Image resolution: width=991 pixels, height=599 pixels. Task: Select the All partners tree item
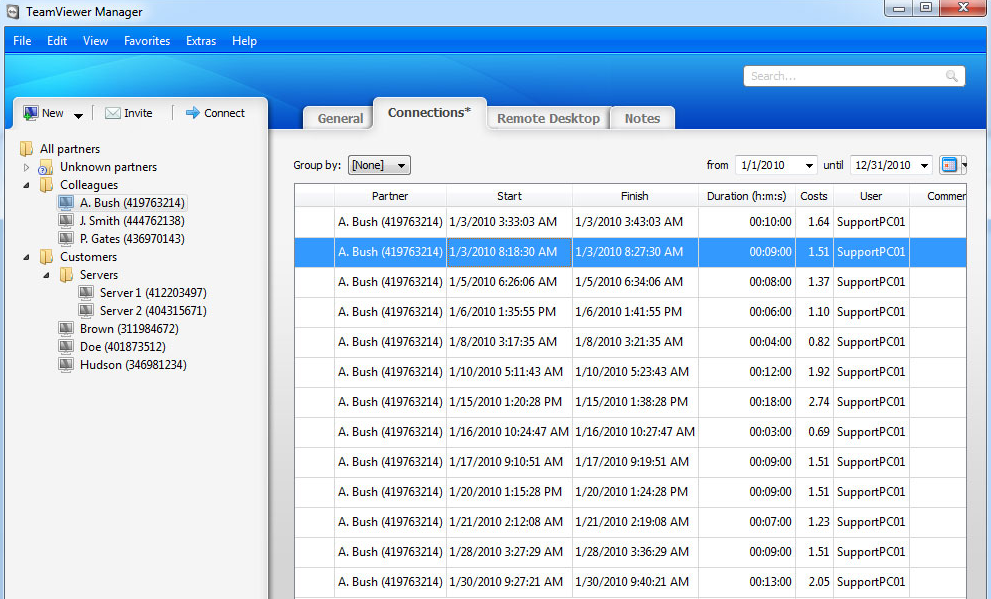pos(70,148)
